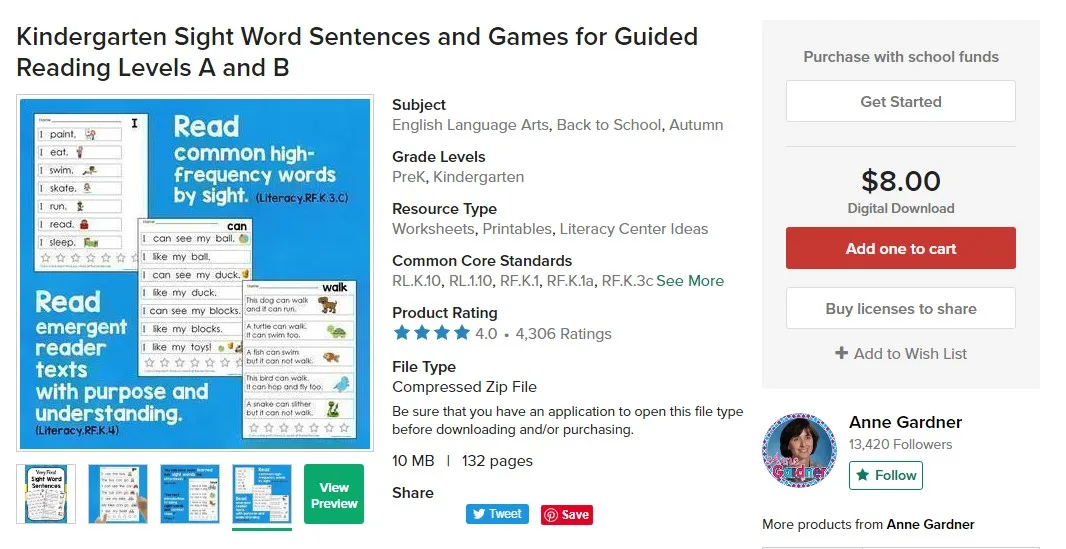Expand standards with See More
Image resolution: width=1066 pixels, height=549 pixels.
[690, 281]
